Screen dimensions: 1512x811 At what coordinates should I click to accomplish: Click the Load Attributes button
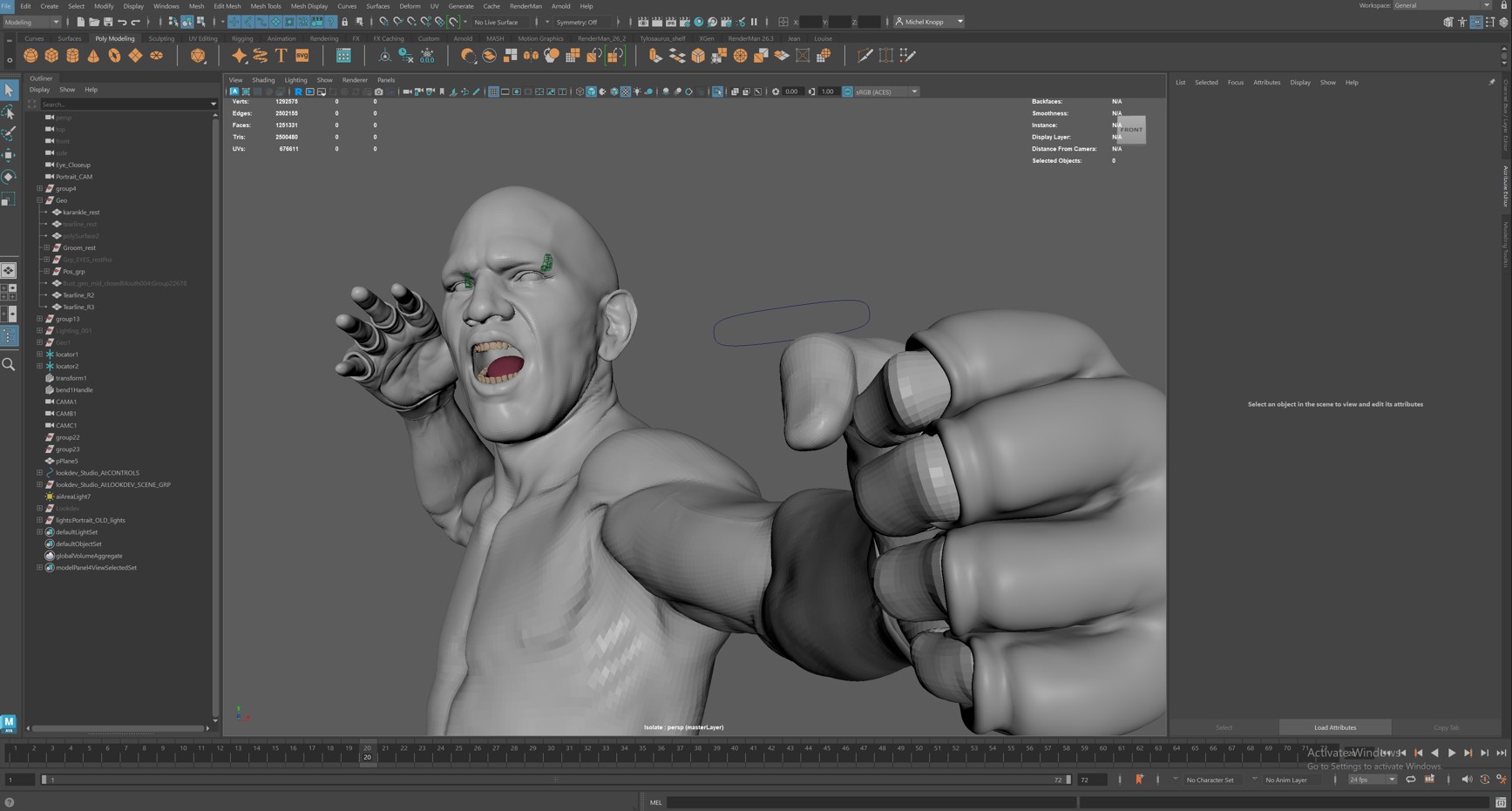click(x=1334, y=727)
